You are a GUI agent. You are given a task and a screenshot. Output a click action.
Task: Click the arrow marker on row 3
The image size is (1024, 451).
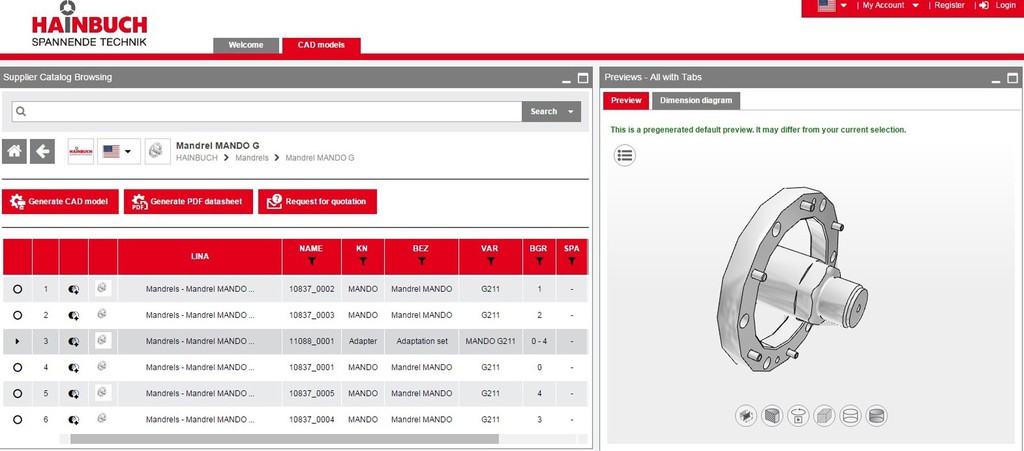(18, 341)
